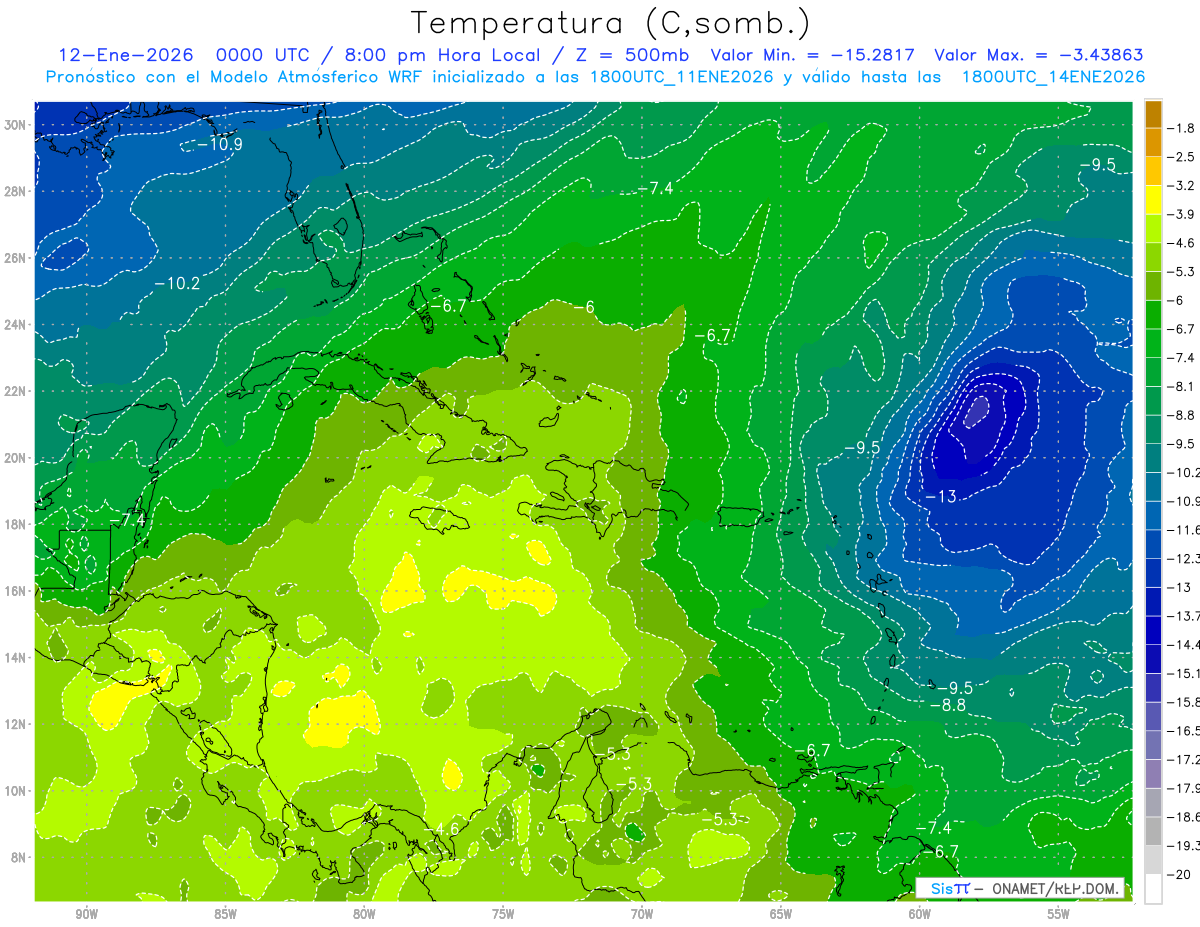Click the -4.6 contour label near Panama

[x=442, y=829]
